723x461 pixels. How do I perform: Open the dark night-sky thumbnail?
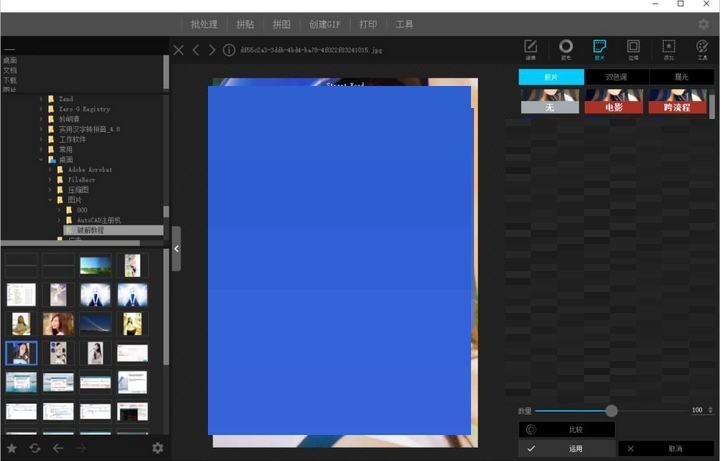[x=95, y=324]
